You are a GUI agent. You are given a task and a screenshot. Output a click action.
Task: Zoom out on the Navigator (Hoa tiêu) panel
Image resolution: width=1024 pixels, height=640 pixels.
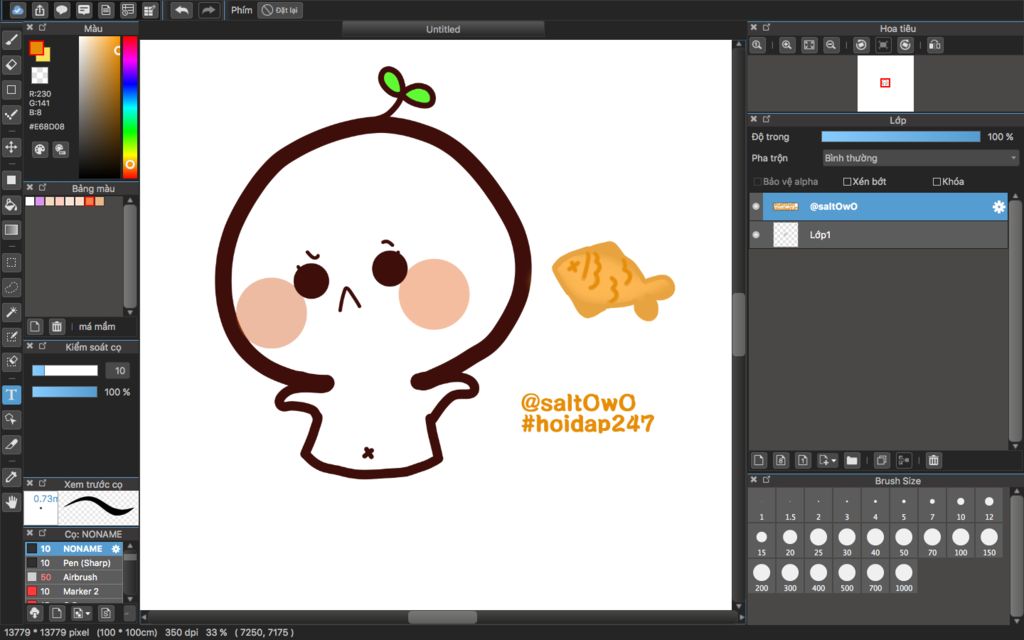(x=831, y=45)
